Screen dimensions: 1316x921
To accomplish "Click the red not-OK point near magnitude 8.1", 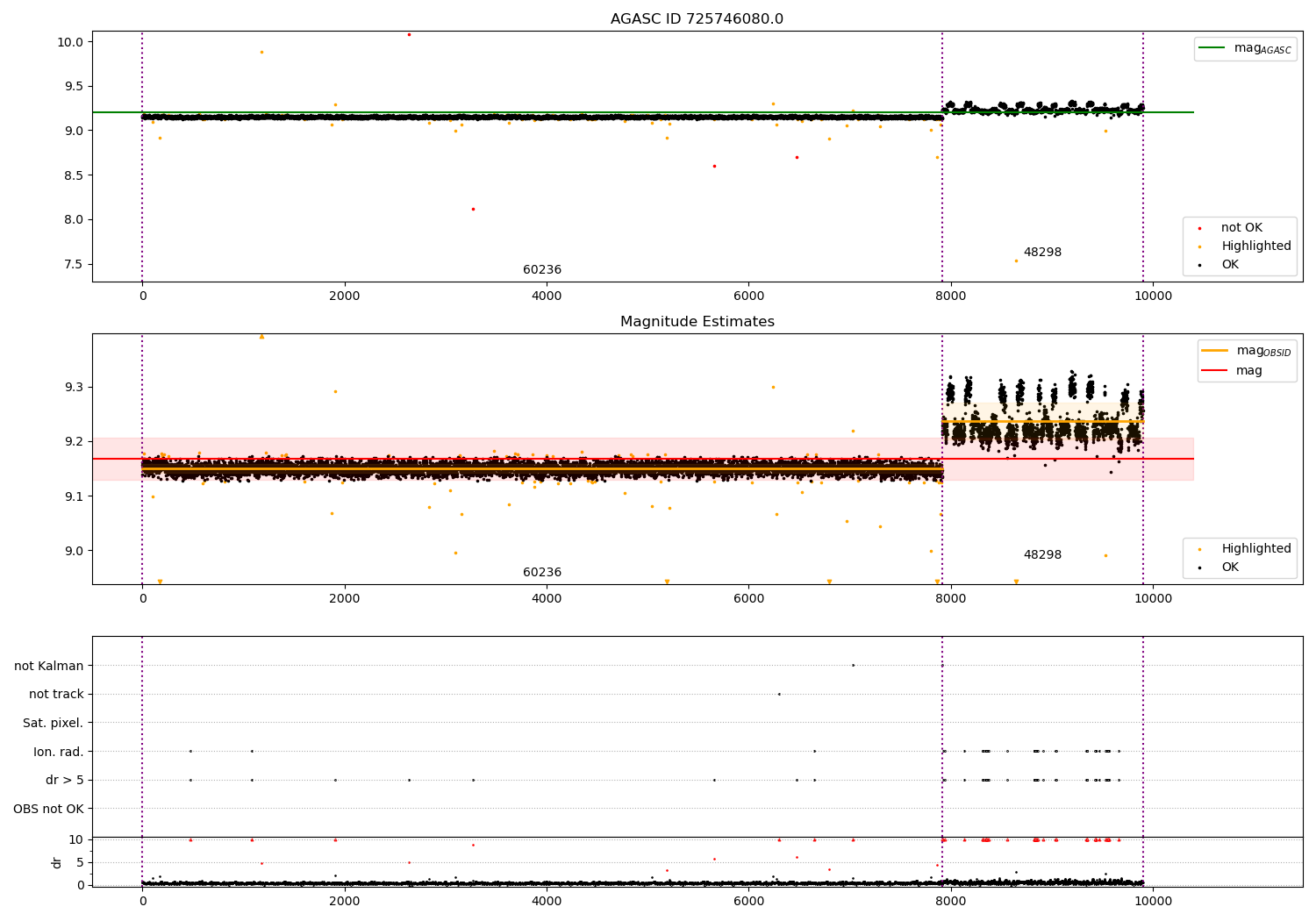I will (473, 209).
